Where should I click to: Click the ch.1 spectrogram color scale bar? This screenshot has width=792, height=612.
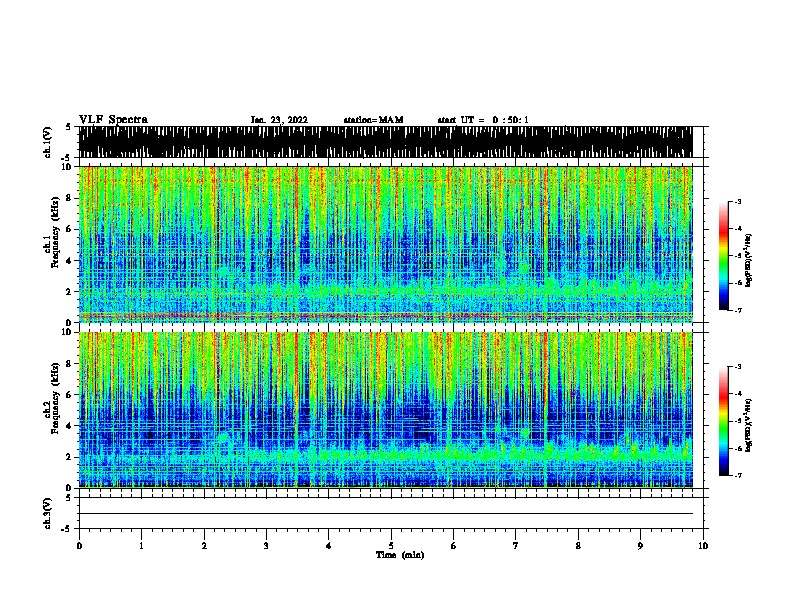pos(724,256)
